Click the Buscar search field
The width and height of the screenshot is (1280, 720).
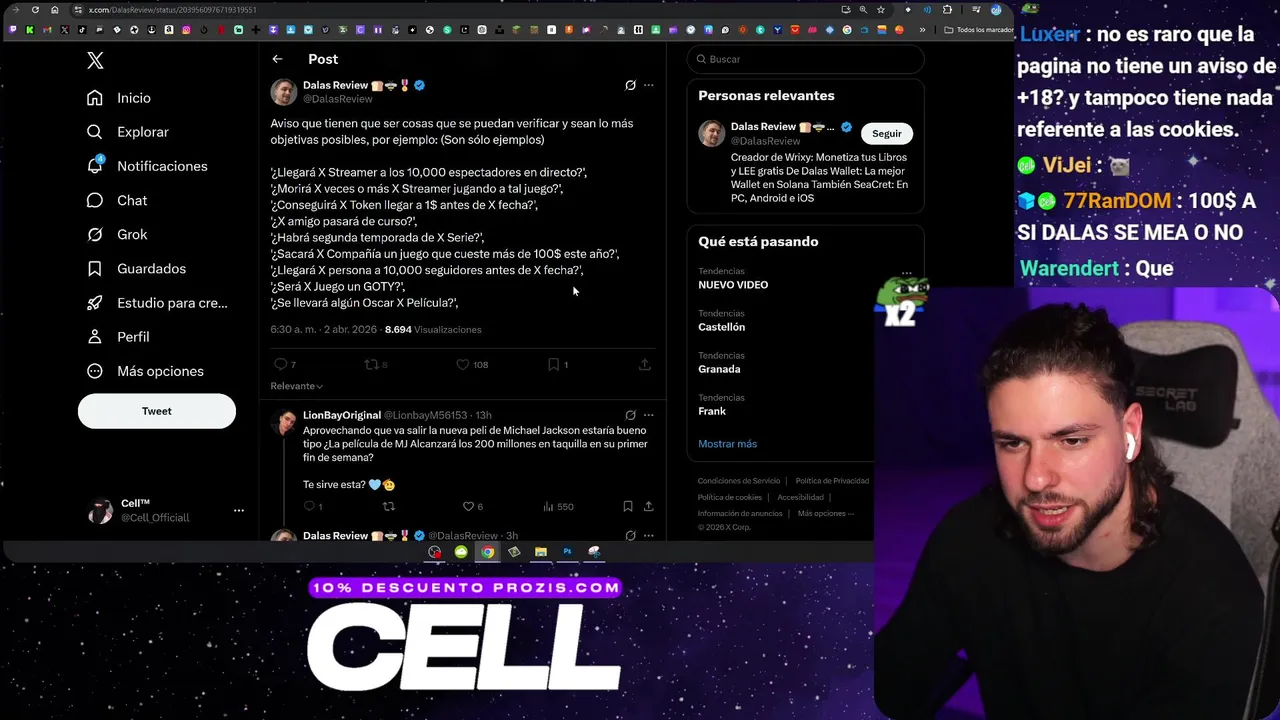coord(805,59)
